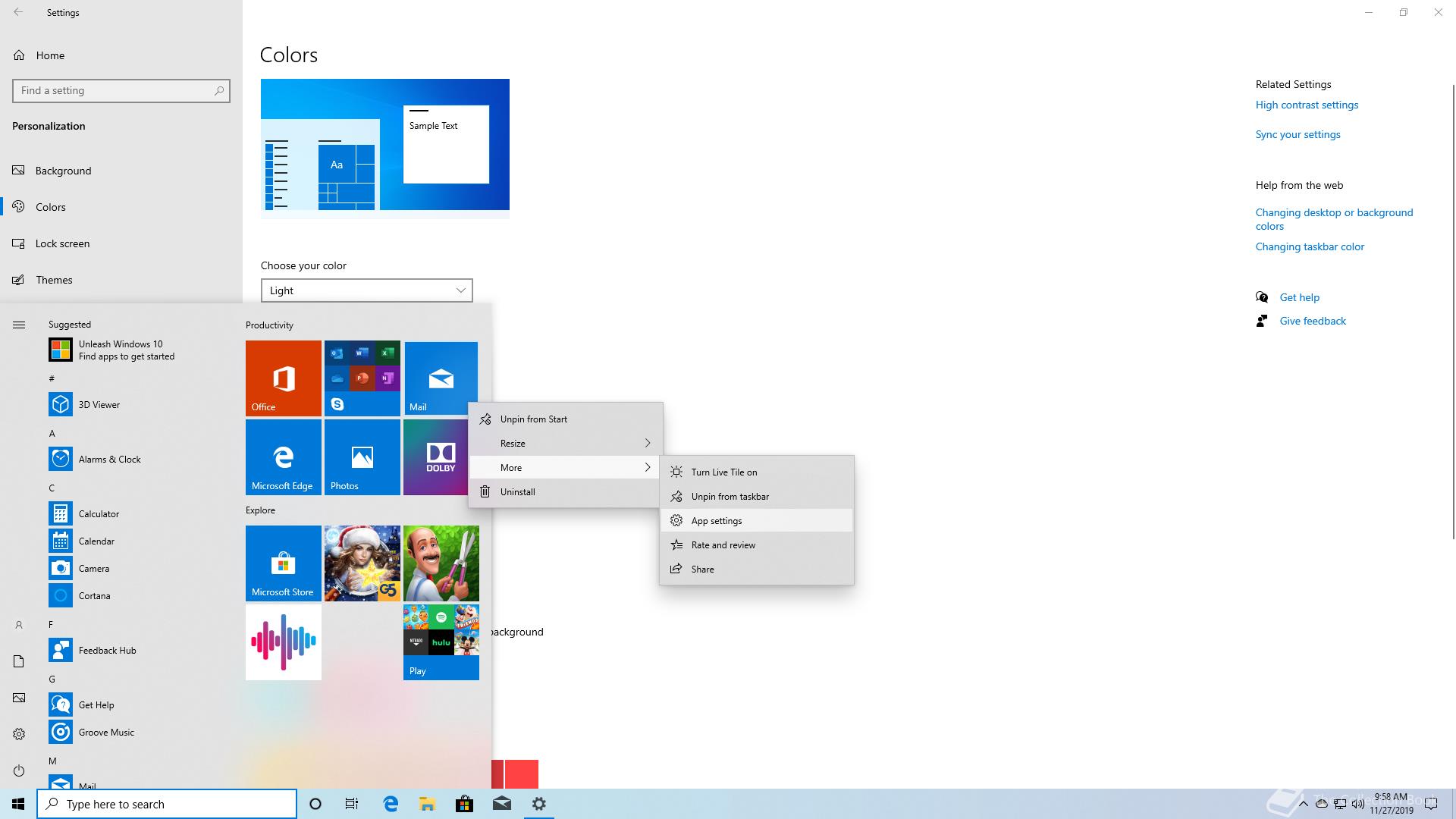Open the Action Center notification icon

[x=1431, y=804]
